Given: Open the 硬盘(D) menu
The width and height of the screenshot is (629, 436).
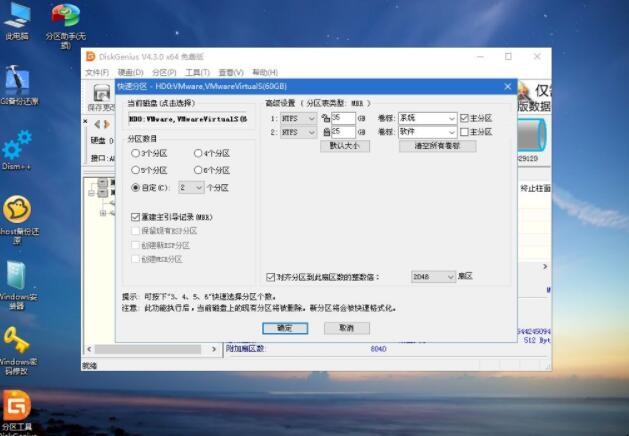Looking at the screenshot, I should click(130, 73).
